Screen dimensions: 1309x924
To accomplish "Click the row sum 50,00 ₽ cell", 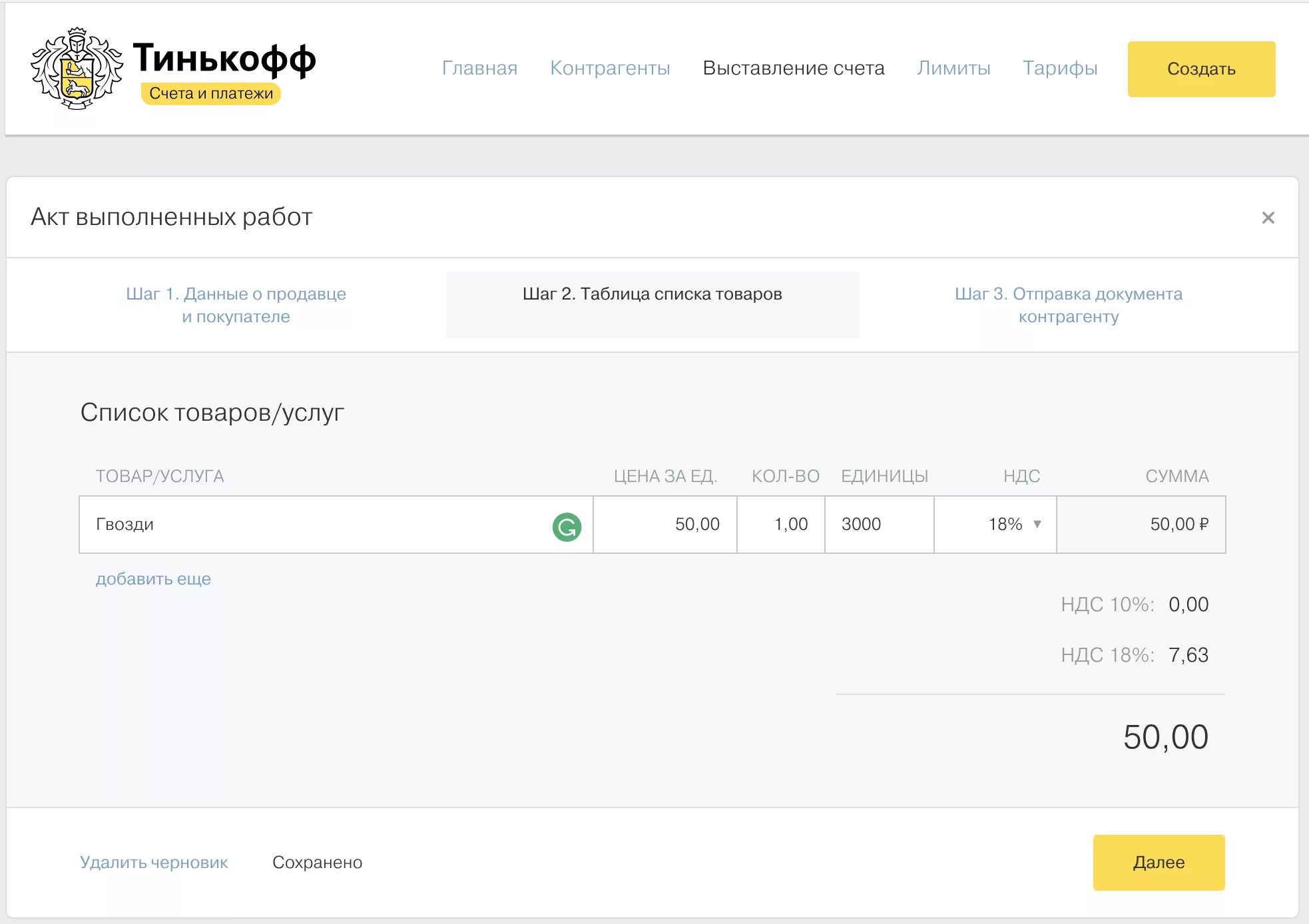I will coord(1141,525).
